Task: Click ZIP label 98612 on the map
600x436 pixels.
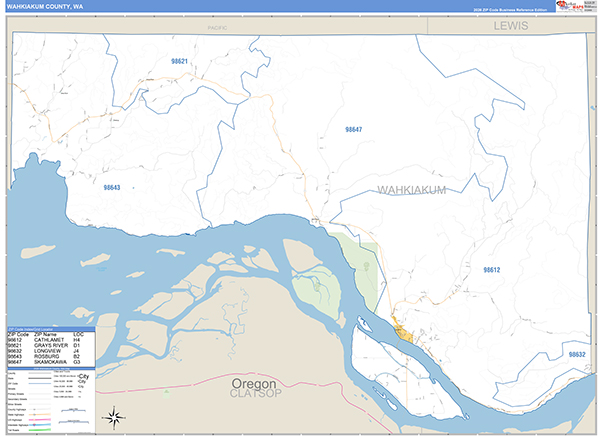Action: (x=492, y=270)
